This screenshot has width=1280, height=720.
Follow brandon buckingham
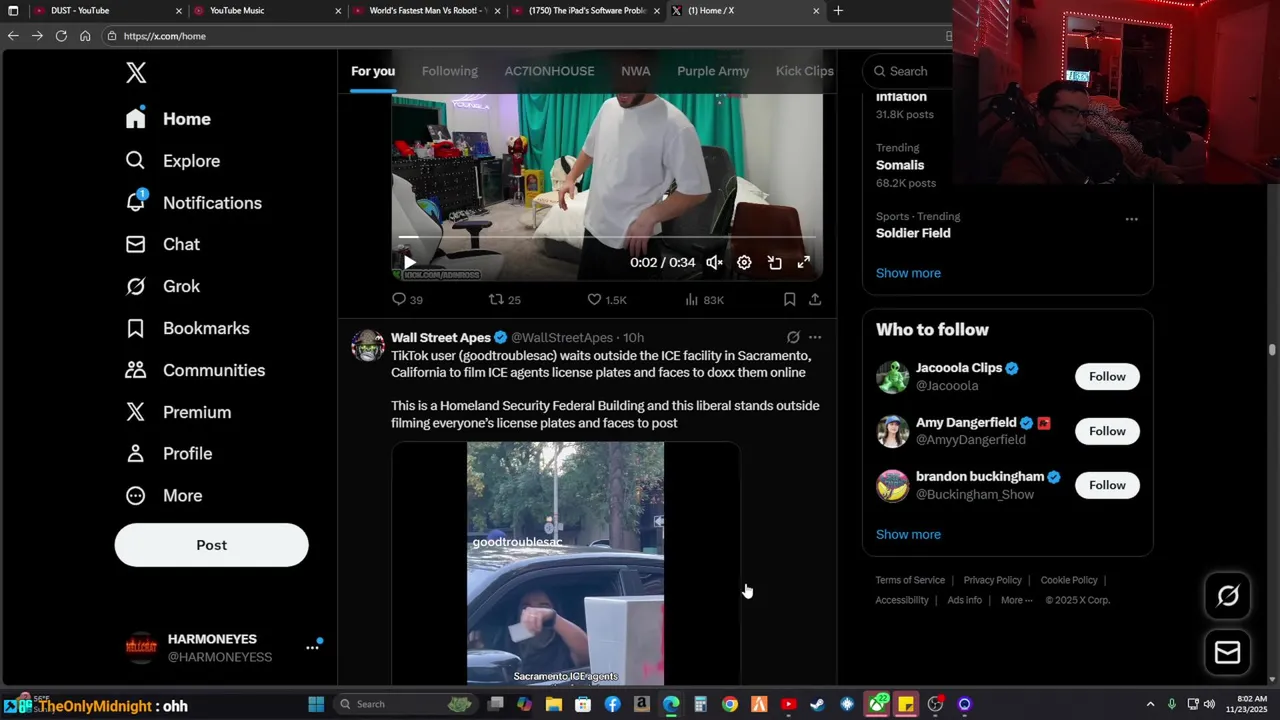tap(1107, 485)
